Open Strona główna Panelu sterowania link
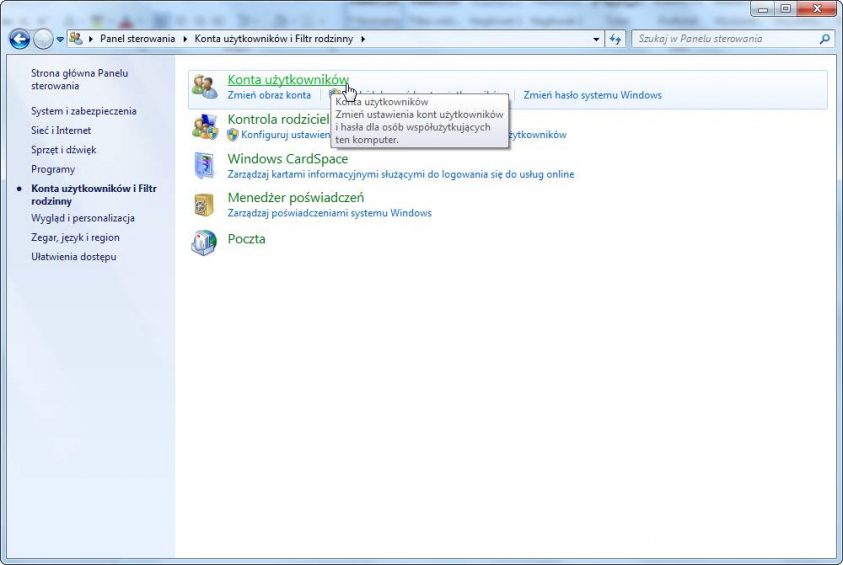Viewport: 843px width, 565px height. pyautogui.click(x=79, y=80)
